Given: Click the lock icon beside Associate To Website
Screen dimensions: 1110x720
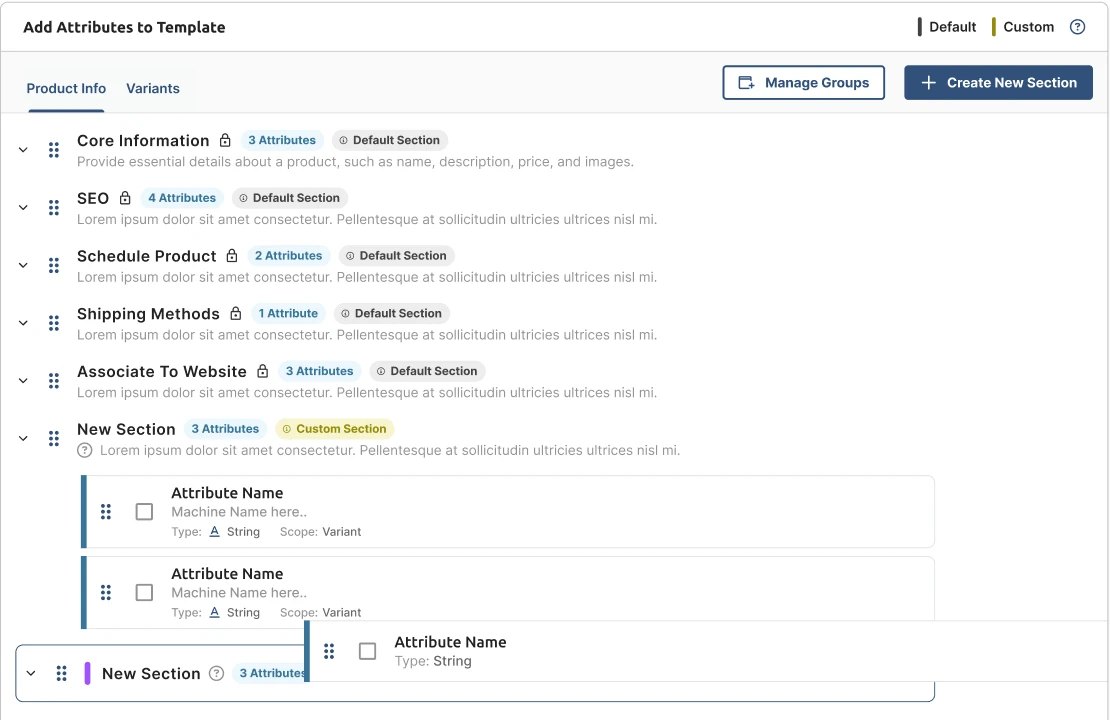Looking at the screenshot, I should tap(263, 371).
